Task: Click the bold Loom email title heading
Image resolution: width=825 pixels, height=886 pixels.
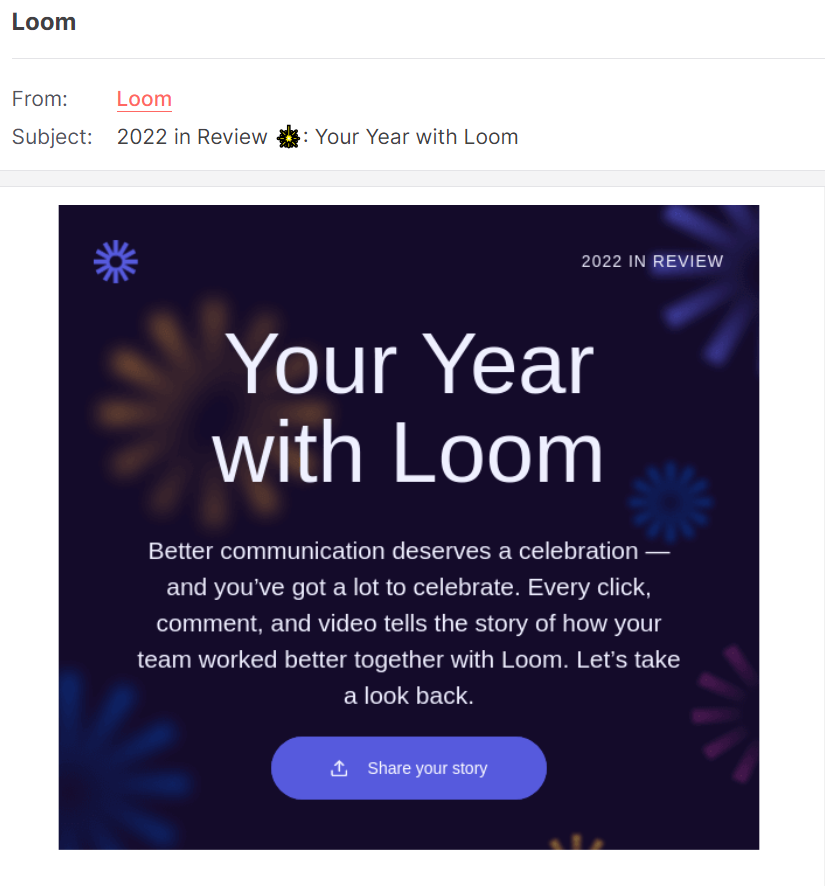Action: pyautogui.click(x=44, y=22)
